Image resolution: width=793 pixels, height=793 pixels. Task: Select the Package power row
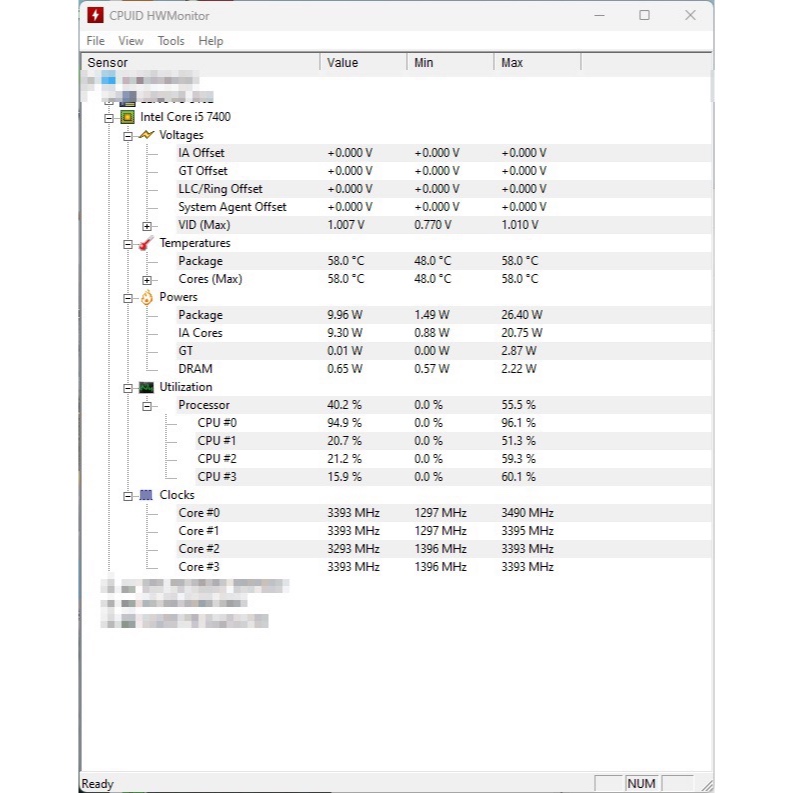point(200,315)
